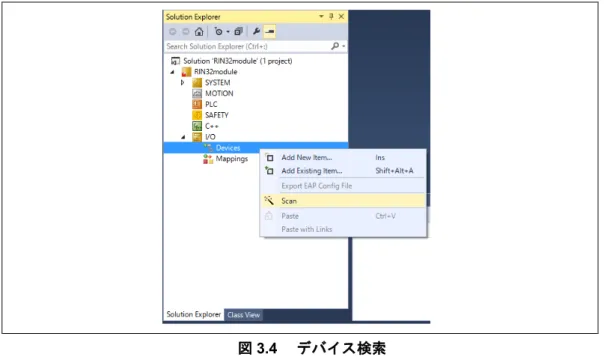This screenshot has height=363, width=604.
Task: Select Solution 'RIN32module' root node
Action: (238, 61)
